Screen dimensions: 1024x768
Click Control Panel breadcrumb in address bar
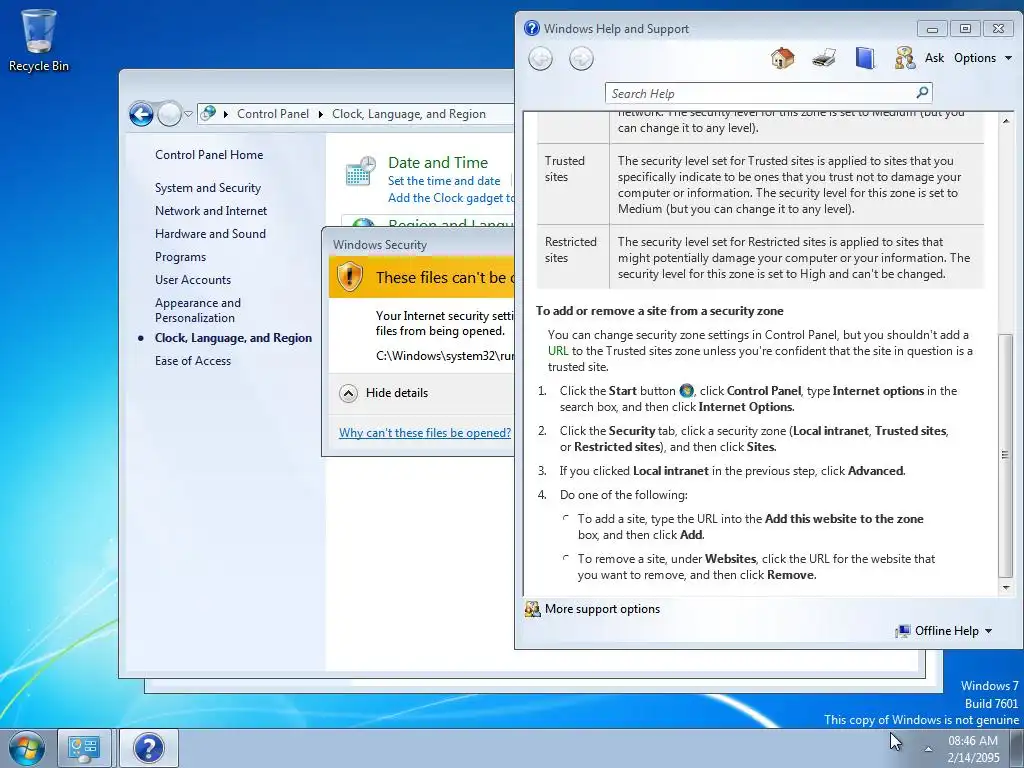(x=273, y=114)
